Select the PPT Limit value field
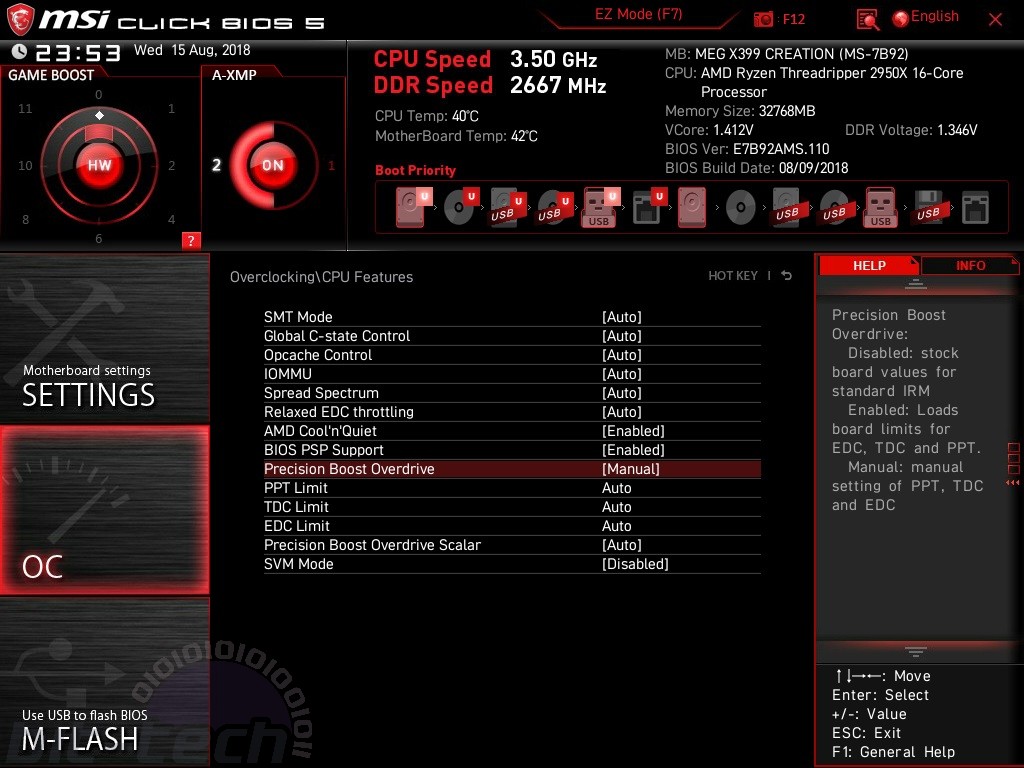Viewport: 1024px width, 768px height. click(616, 488)
